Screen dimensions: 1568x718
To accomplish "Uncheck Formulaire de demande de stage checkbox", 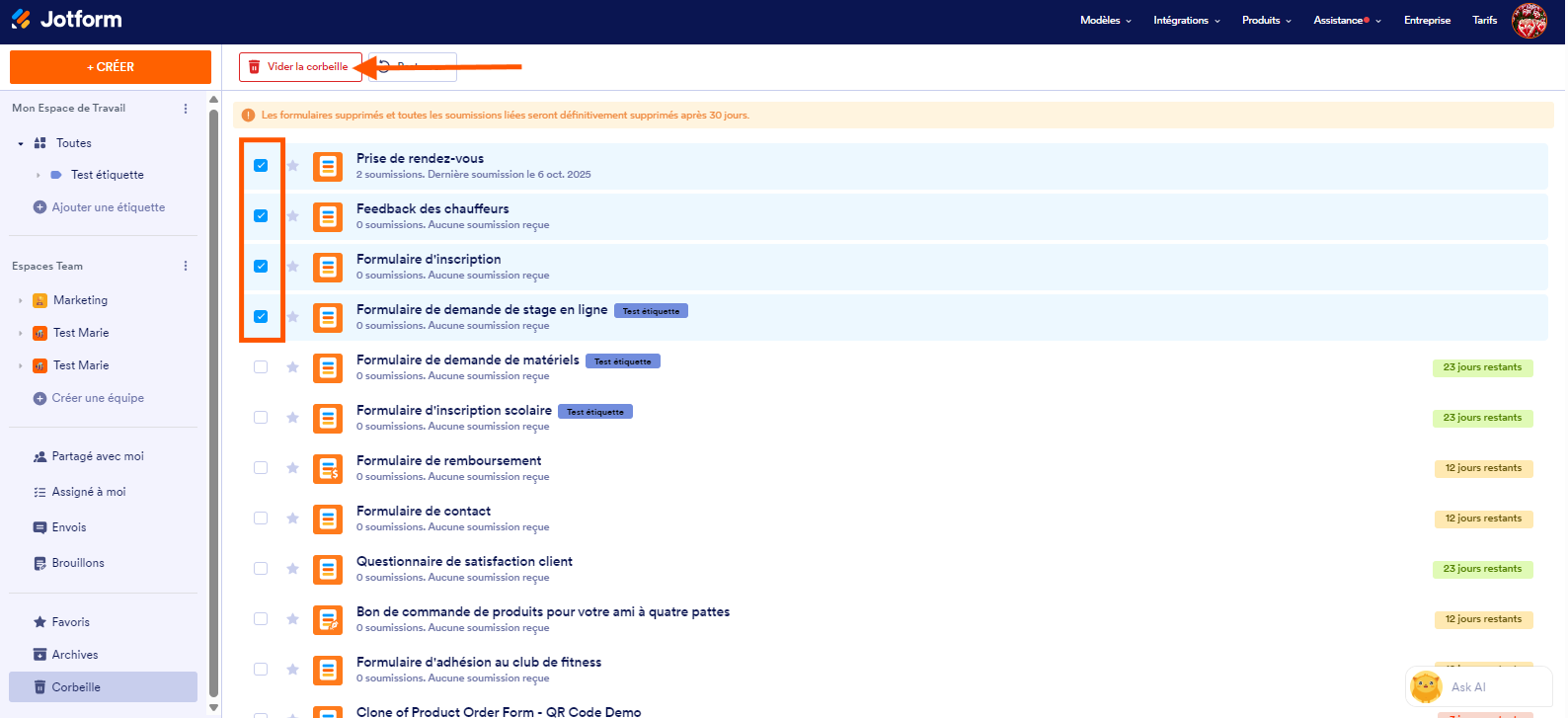I will 261,317.
